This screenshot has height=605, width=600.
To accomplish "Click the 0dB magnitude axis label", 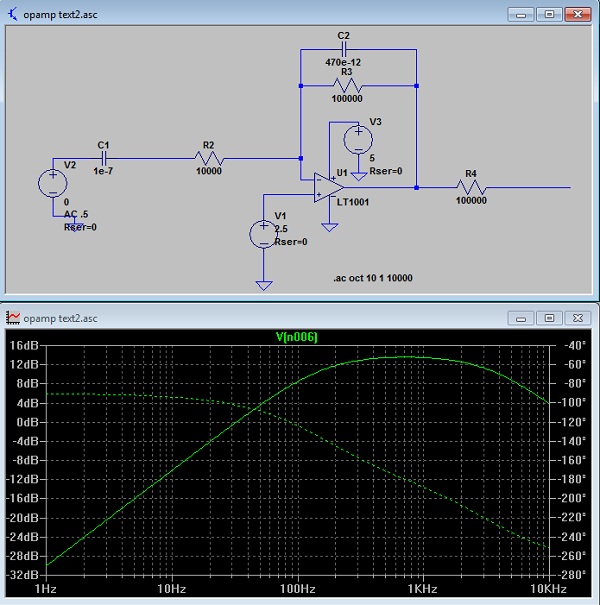I will (24, 422).
